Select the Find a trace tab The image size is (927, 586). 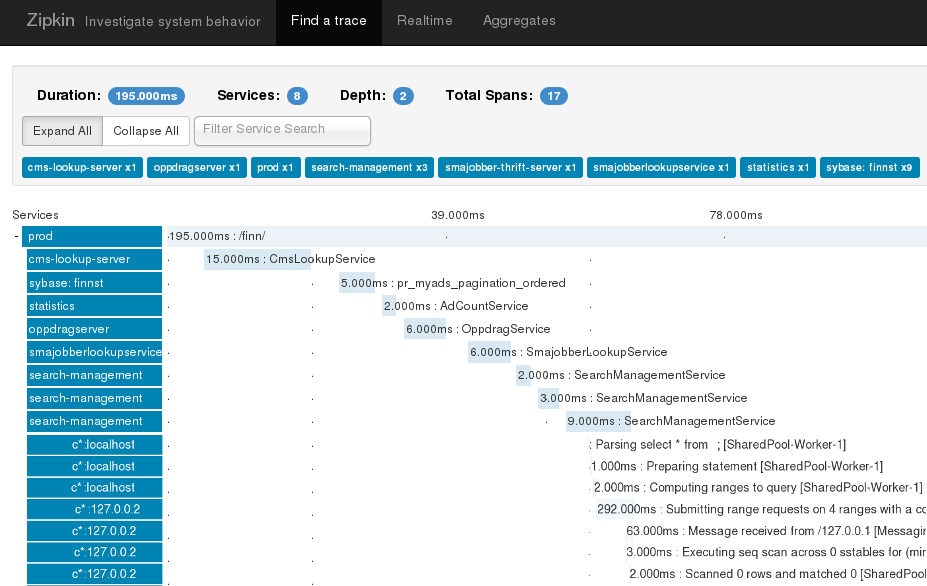click(x=328, y=21)
